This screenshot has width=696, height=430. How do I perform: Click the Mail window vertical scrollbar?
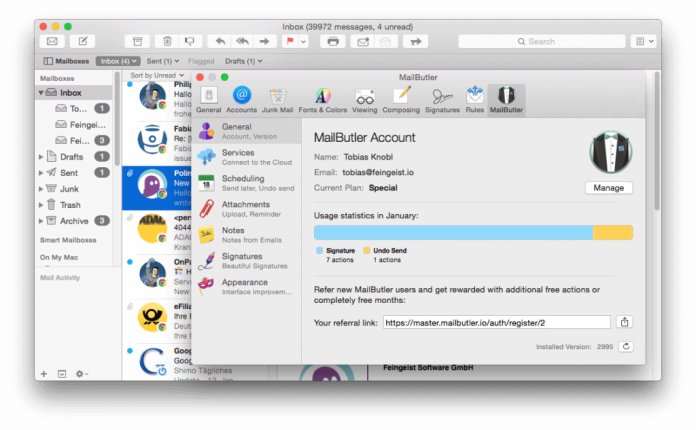657,142
